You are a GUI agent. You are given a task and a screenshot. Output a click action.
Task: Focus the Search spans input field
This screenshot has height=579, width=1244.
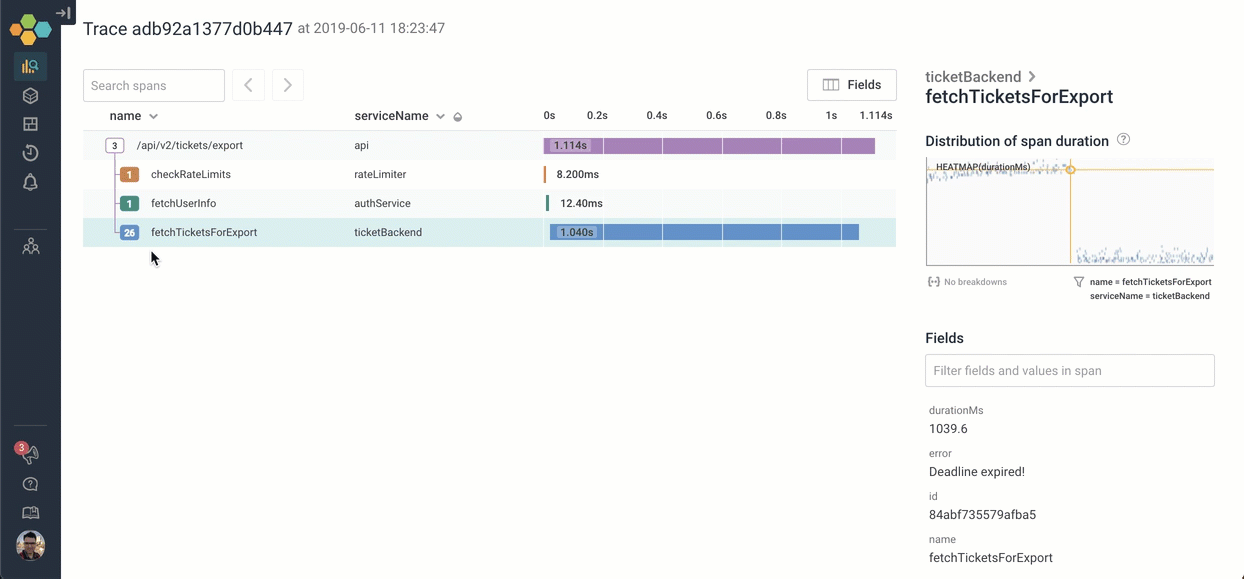coord(154,86)
